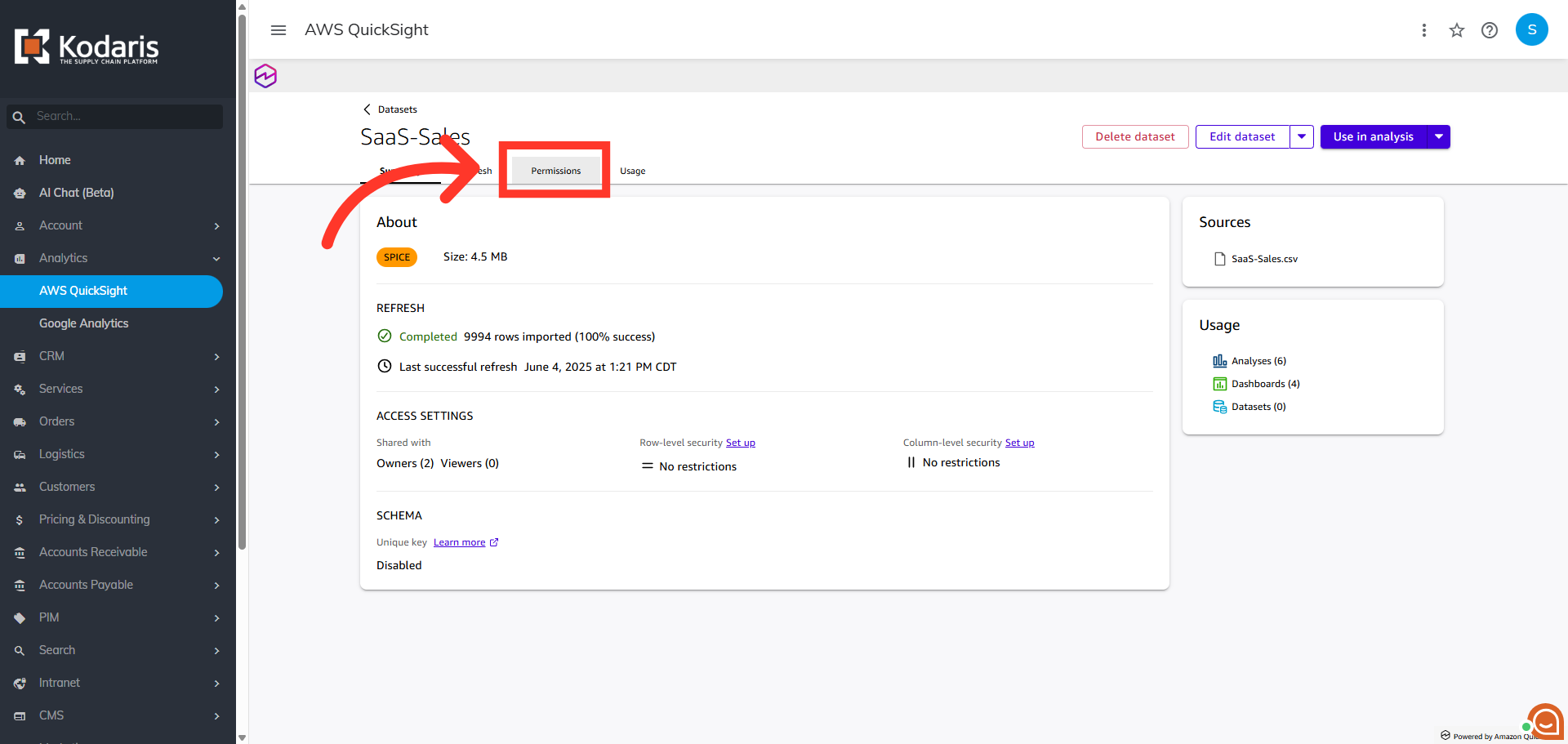Expand the Pricing & Discounting chevron
The width and height of the screenshot is (1568, 744).
tap(216, 520)
